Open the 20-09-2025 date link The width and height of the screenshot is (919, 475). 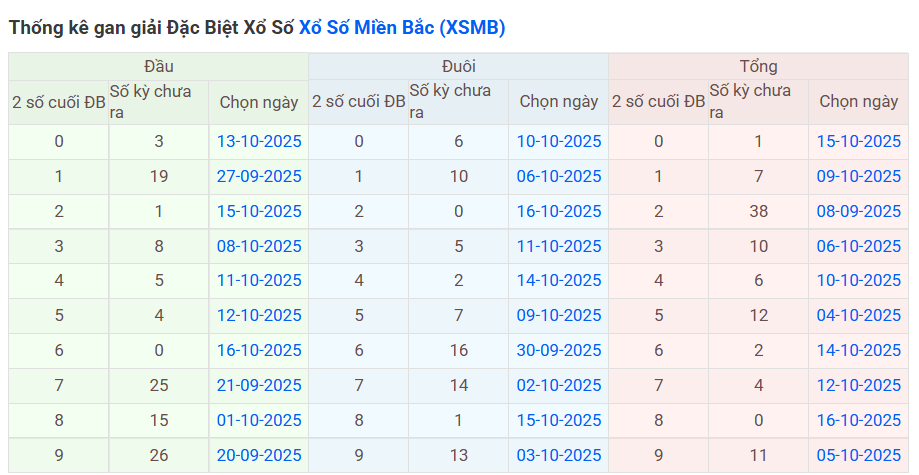[x=259, y=455]
